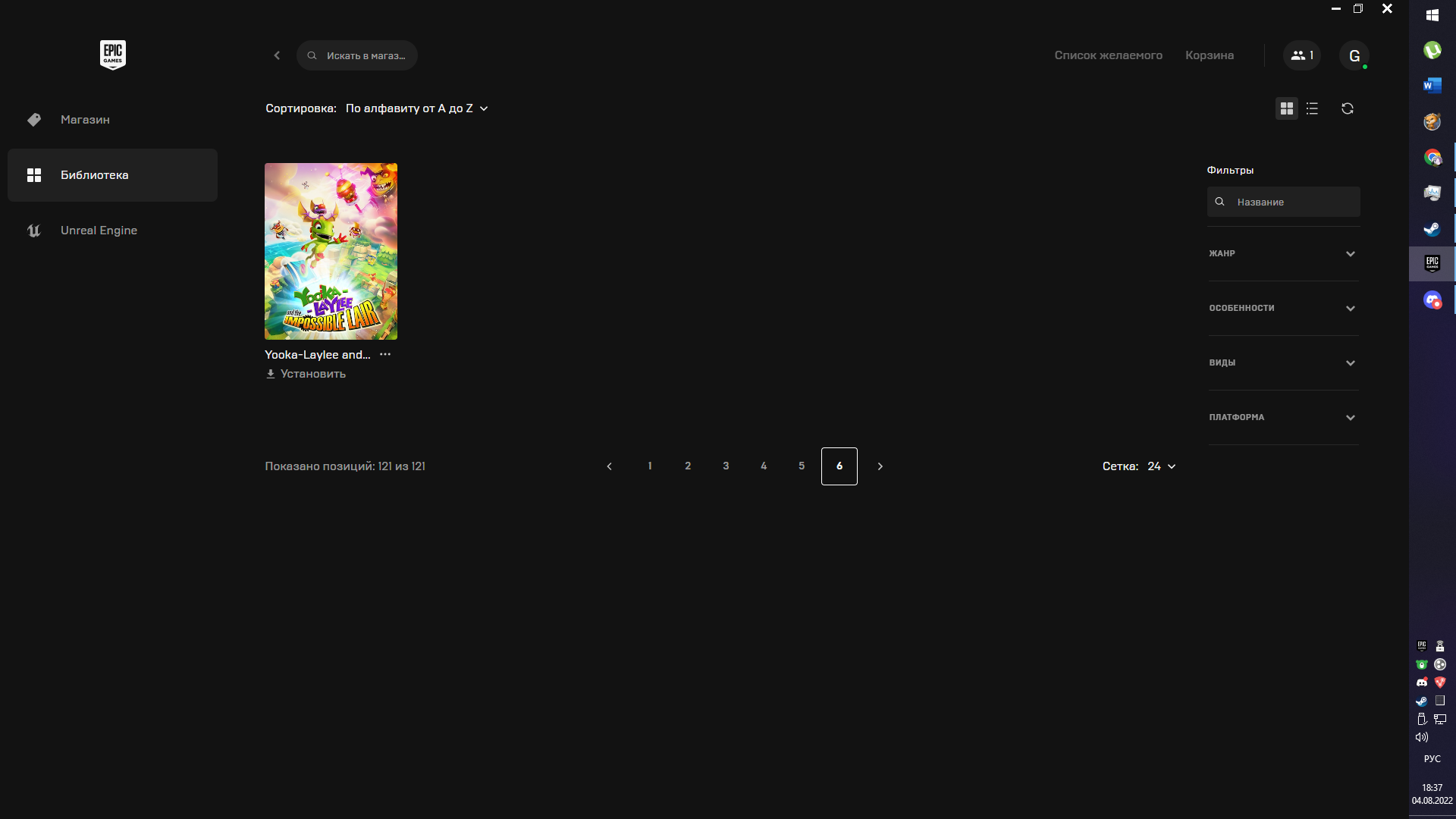Open the Unreal Engine section
This screenshot has width=1456, height=819.
(x=99, y=231)
